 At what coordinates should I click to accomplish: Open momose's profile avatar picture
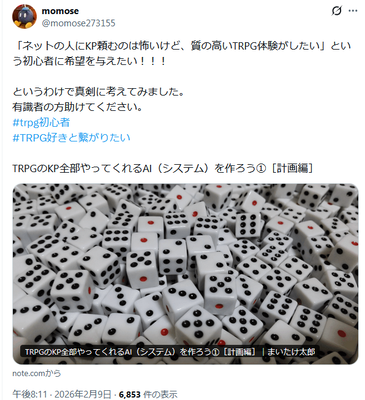[x=24, y=17]
